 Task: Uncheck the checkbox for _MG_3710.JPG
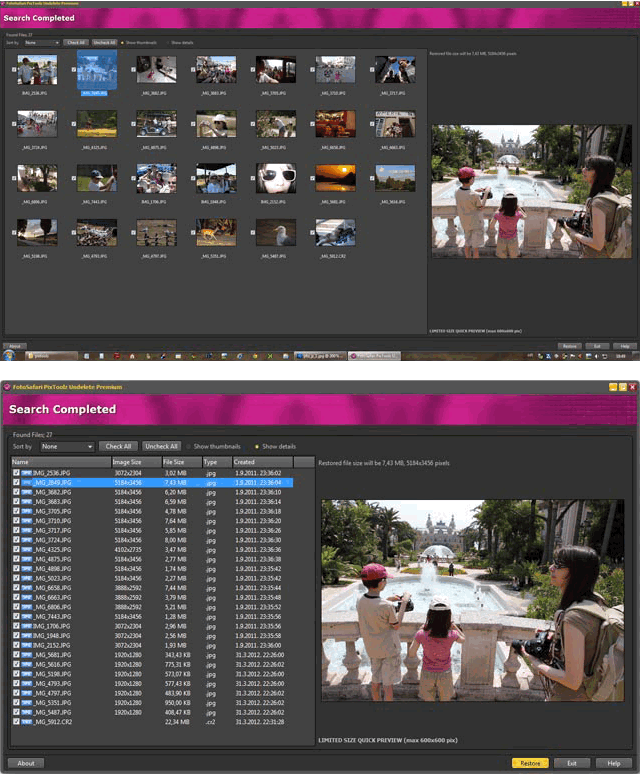click(x=16, y=521)
